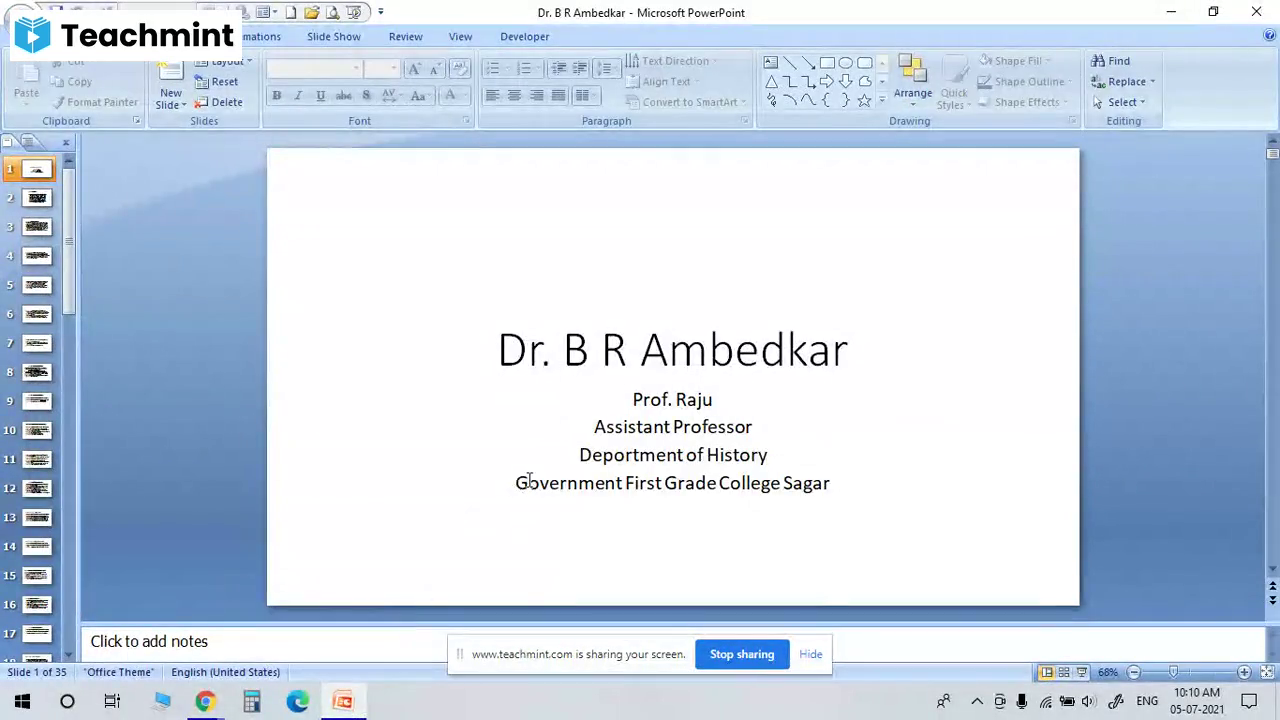Open the Review tab
1280x720 pixels.
(406, 36)
